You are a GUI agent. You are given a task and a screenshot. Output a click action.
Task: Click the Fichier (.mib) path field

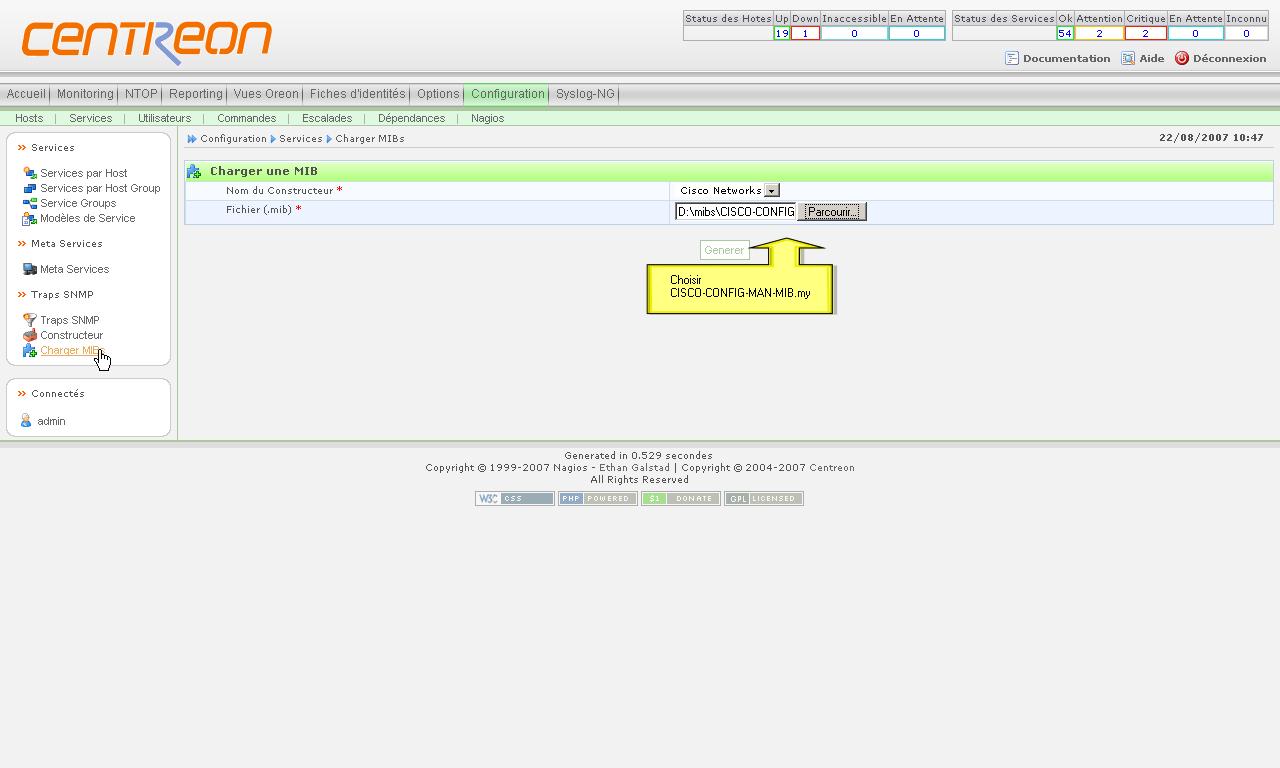point(735,212)
